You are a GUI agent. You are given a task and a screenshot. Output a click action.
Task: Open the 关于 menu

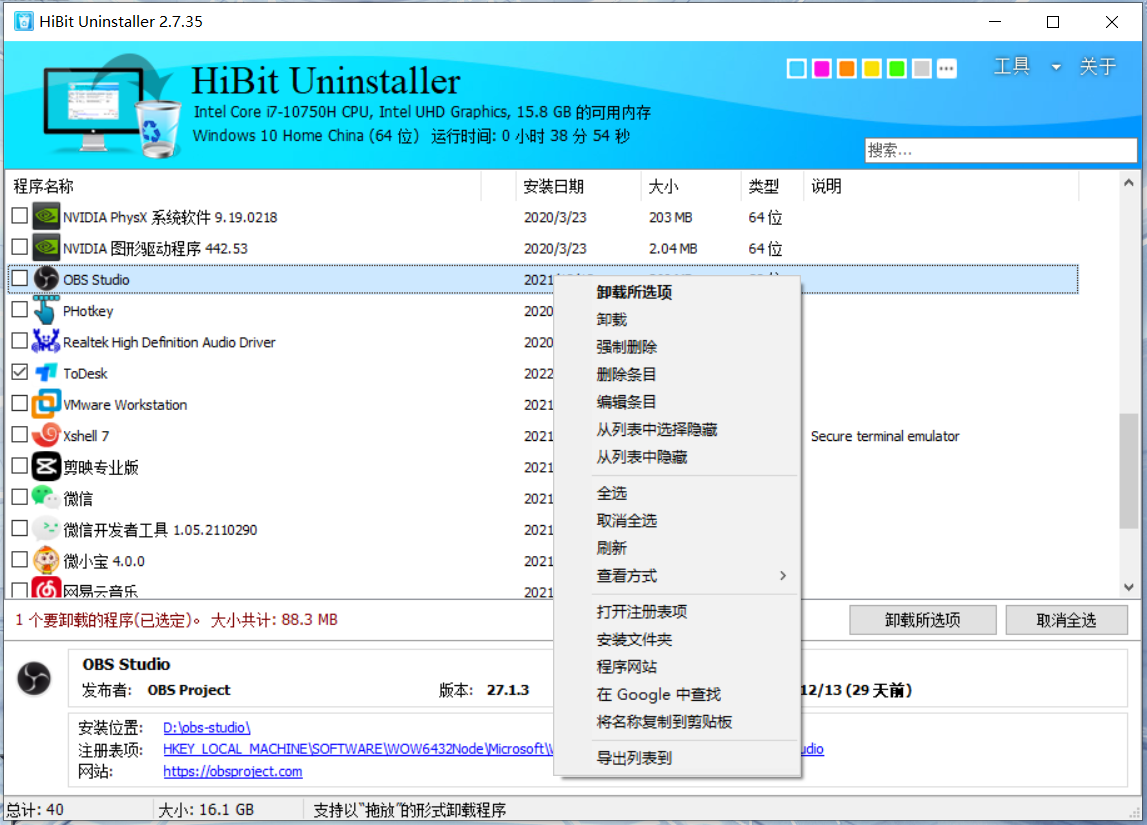[x=1098, y=67]
